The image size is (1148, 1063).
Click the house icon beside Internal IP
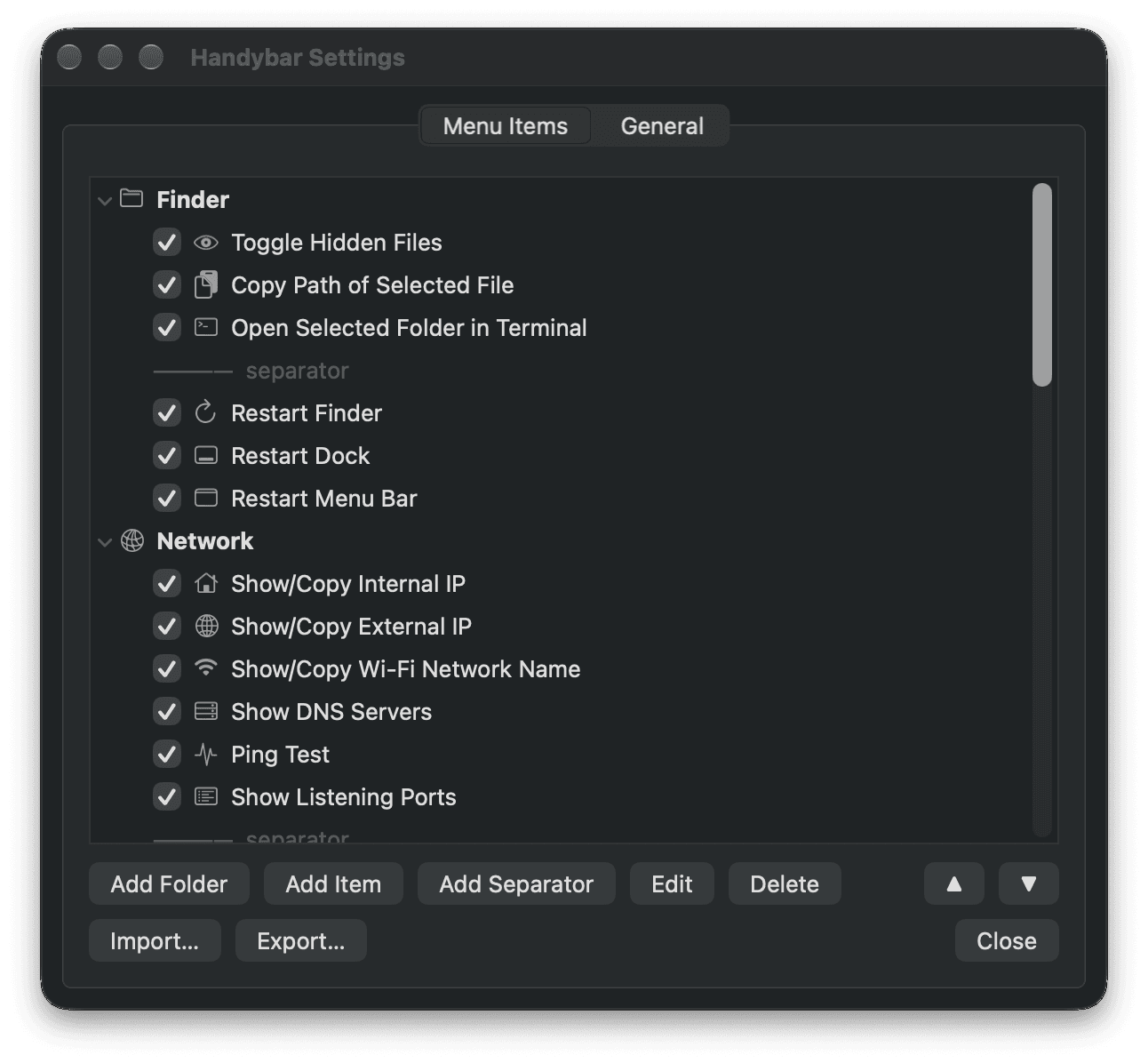point(206,583)
